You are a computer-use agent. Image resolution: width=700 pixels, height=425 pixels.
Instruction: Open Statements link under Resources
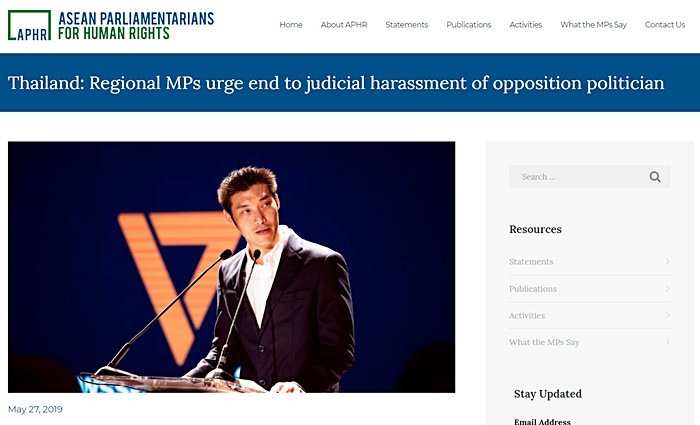point(531,262)
